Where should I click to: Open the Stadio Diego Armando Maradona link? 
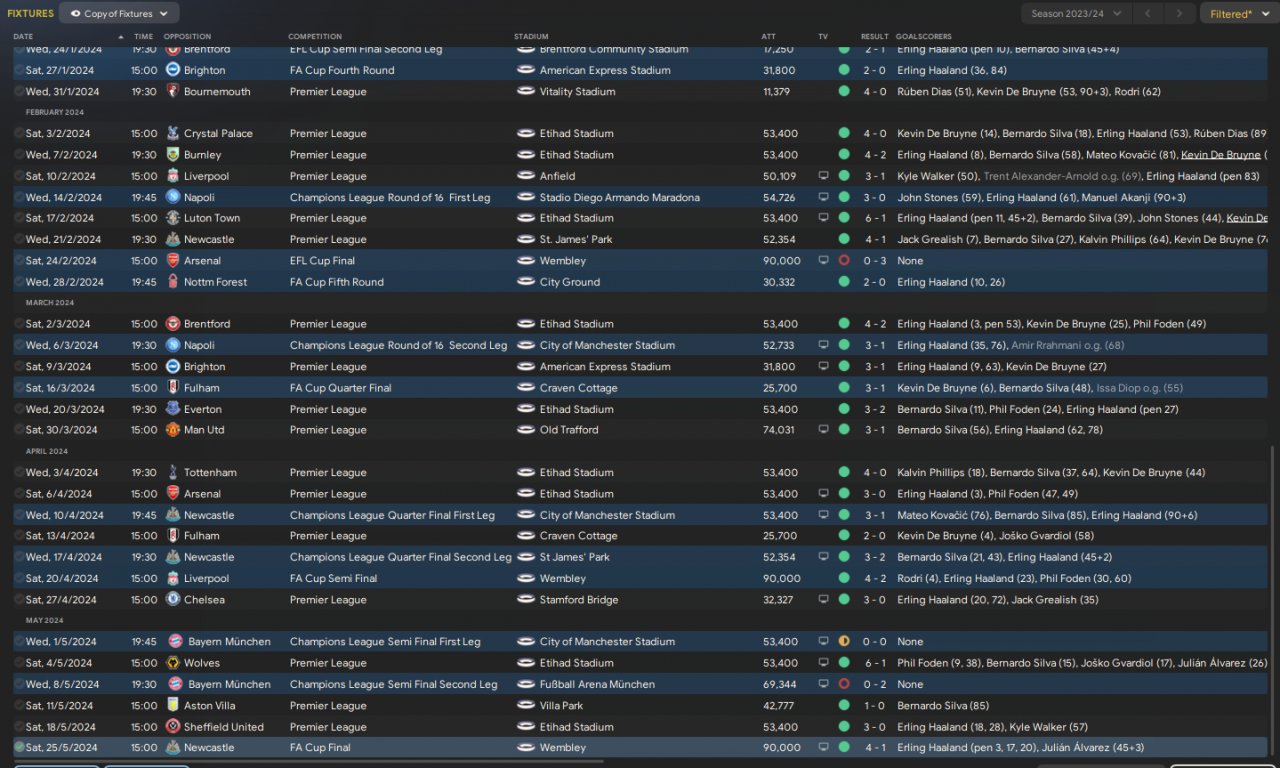(x=620, y=197)
